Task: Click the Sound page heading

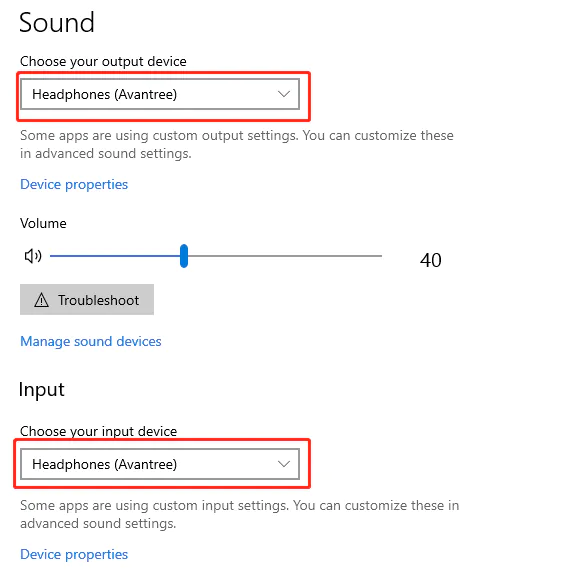Action: point(57,23)
